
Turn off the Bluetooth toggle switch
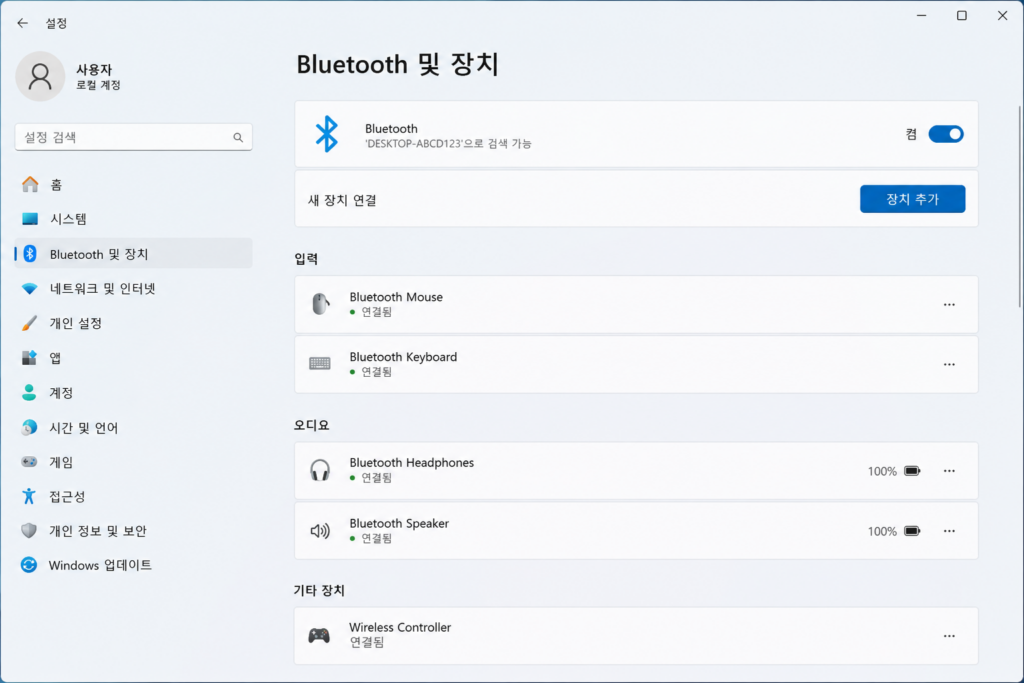(946, 134)
